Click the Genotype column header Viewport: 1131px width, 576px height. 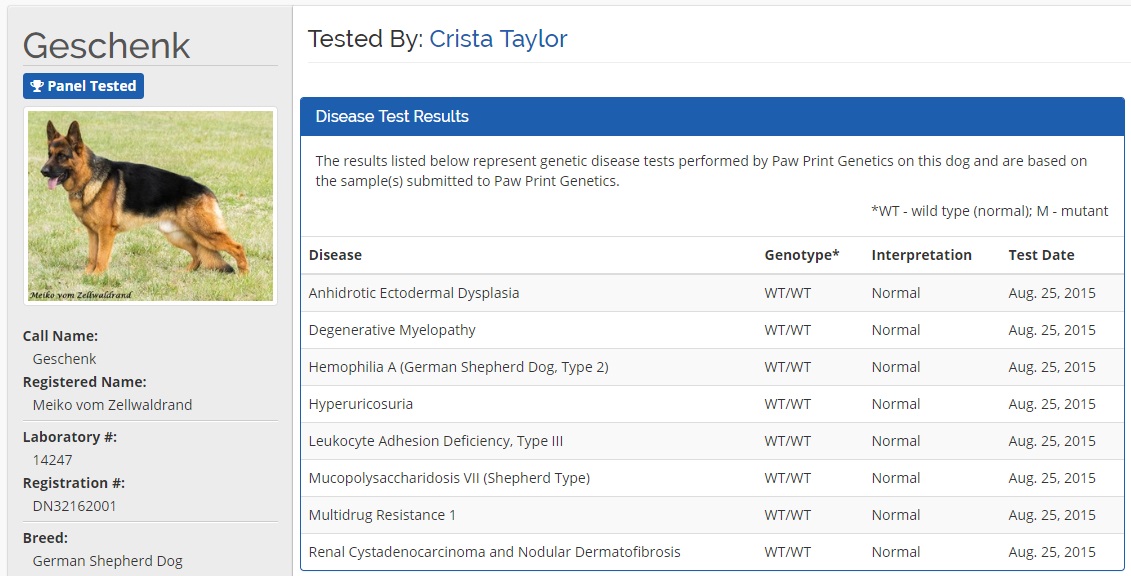coord(801,255)
